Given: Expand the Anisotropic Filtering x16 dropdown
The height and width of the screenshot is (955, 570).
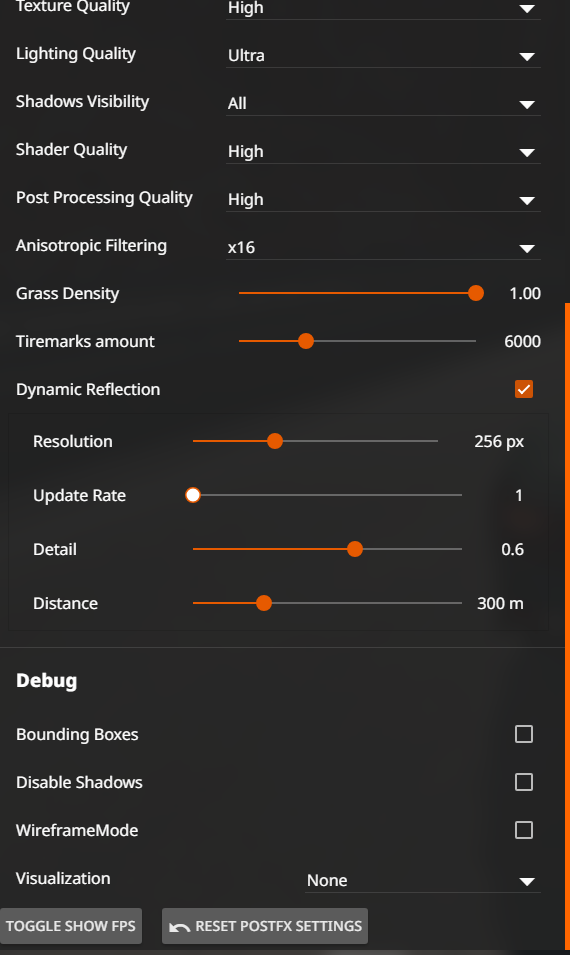Looking at the screenshot, I should point(383,248).
